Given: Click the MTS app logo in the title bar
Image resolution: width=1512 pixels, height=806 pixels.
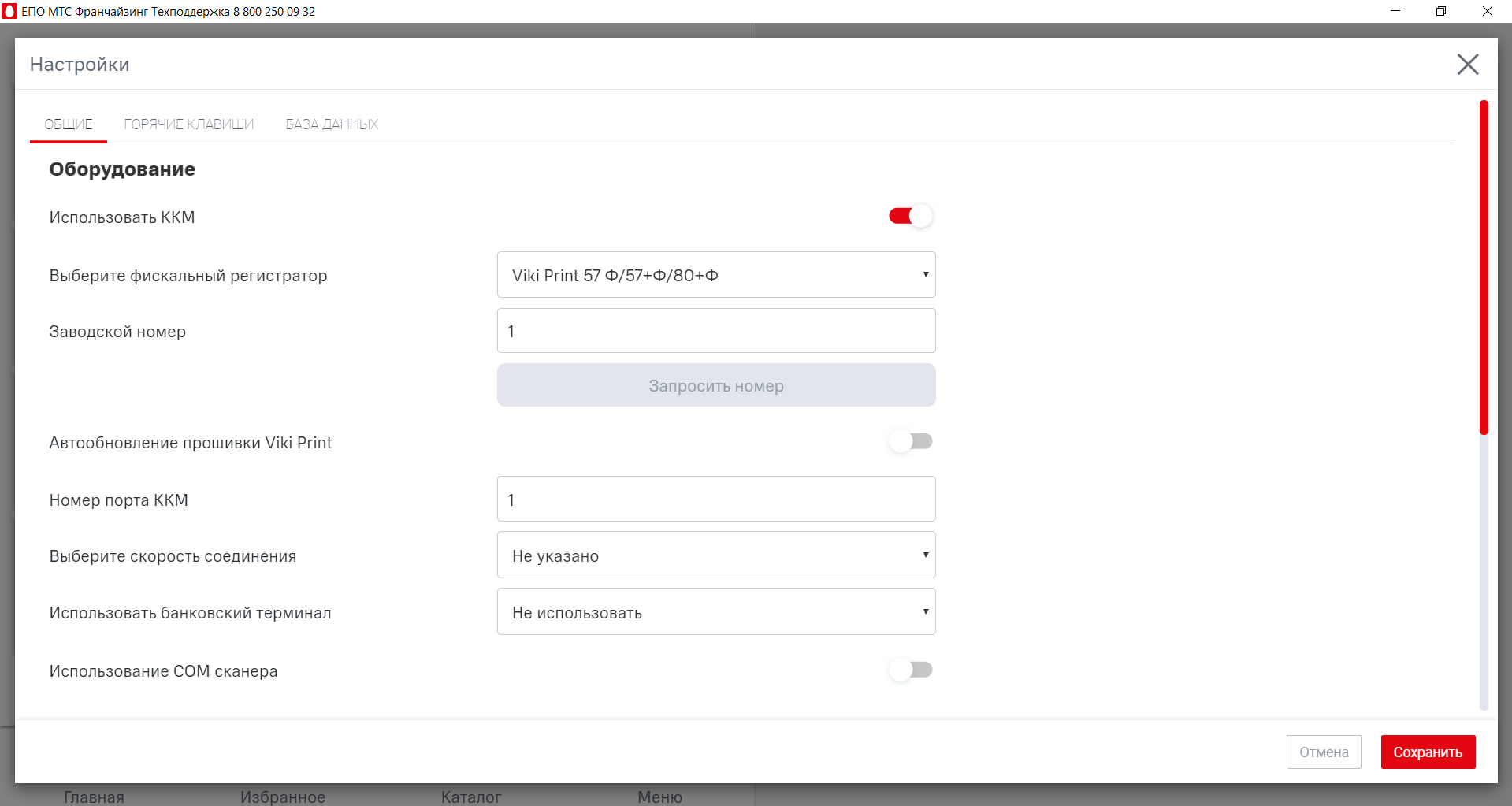Looking at the screenshot, I should click(x=9, y=11).
